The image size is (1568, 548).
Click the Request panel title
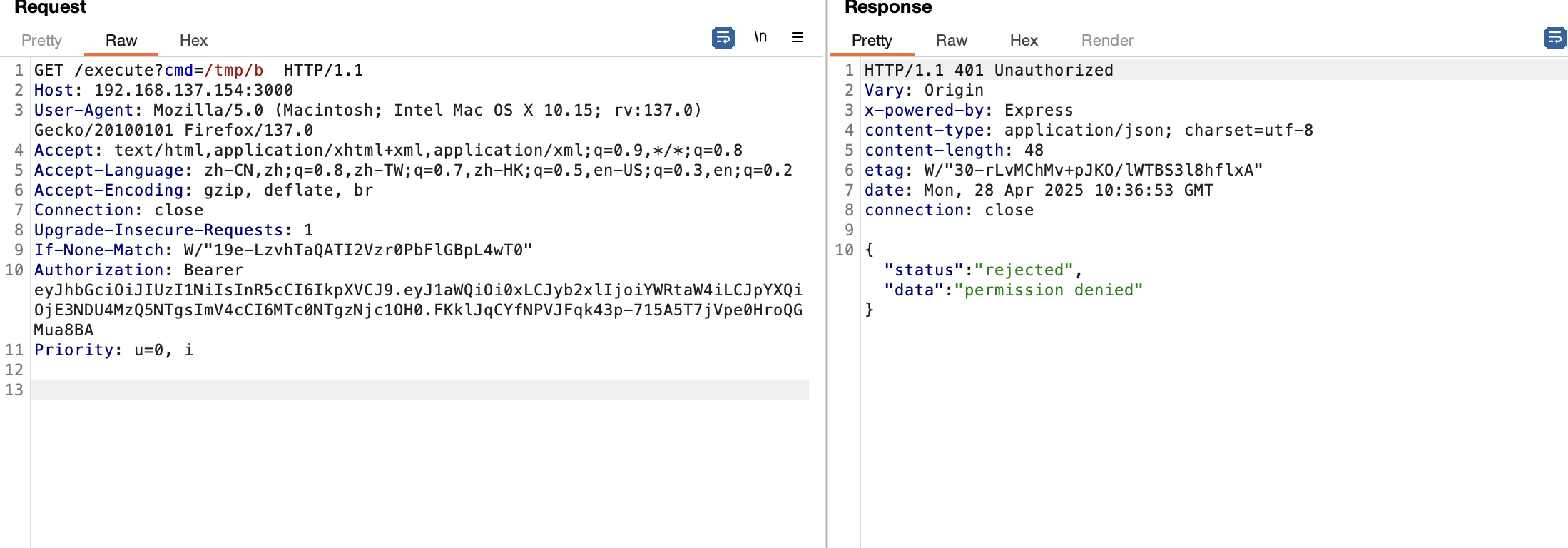[x=50, y=7]
